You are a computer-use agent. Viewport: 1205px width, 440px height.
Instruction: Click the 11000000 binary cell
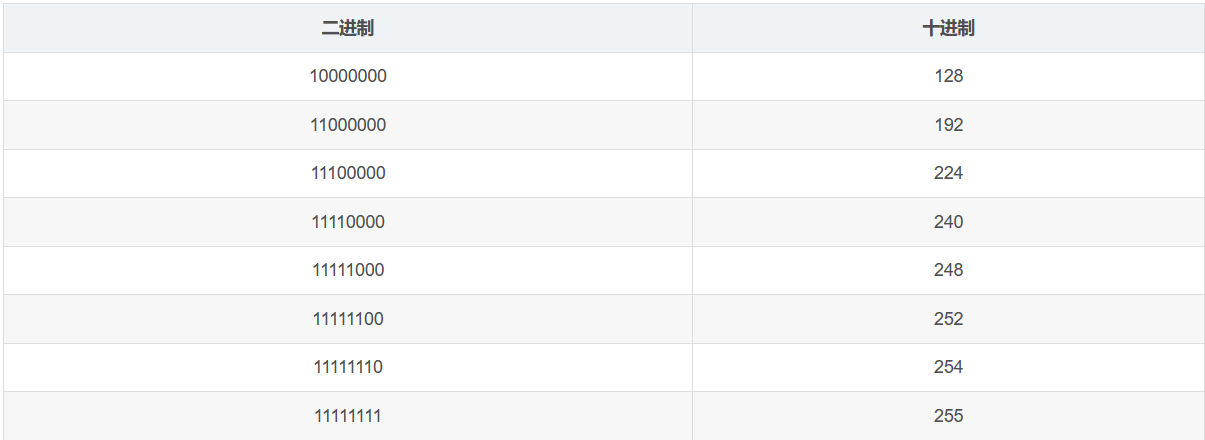347,125
